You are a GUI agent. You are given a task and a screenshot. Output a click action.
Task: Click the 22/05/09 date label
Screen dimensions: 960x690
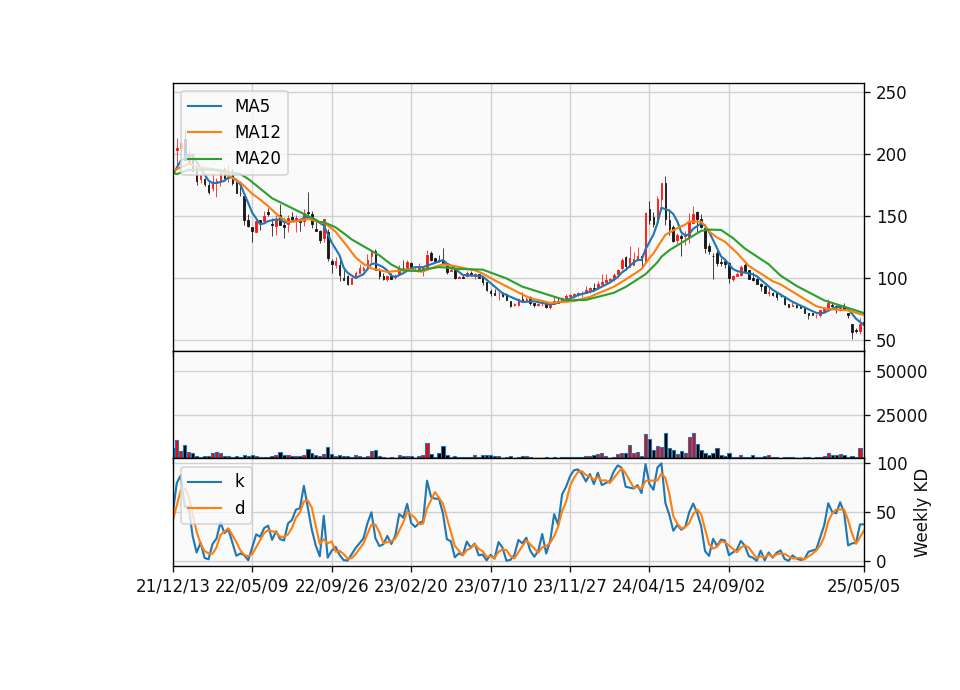[252, 586]
